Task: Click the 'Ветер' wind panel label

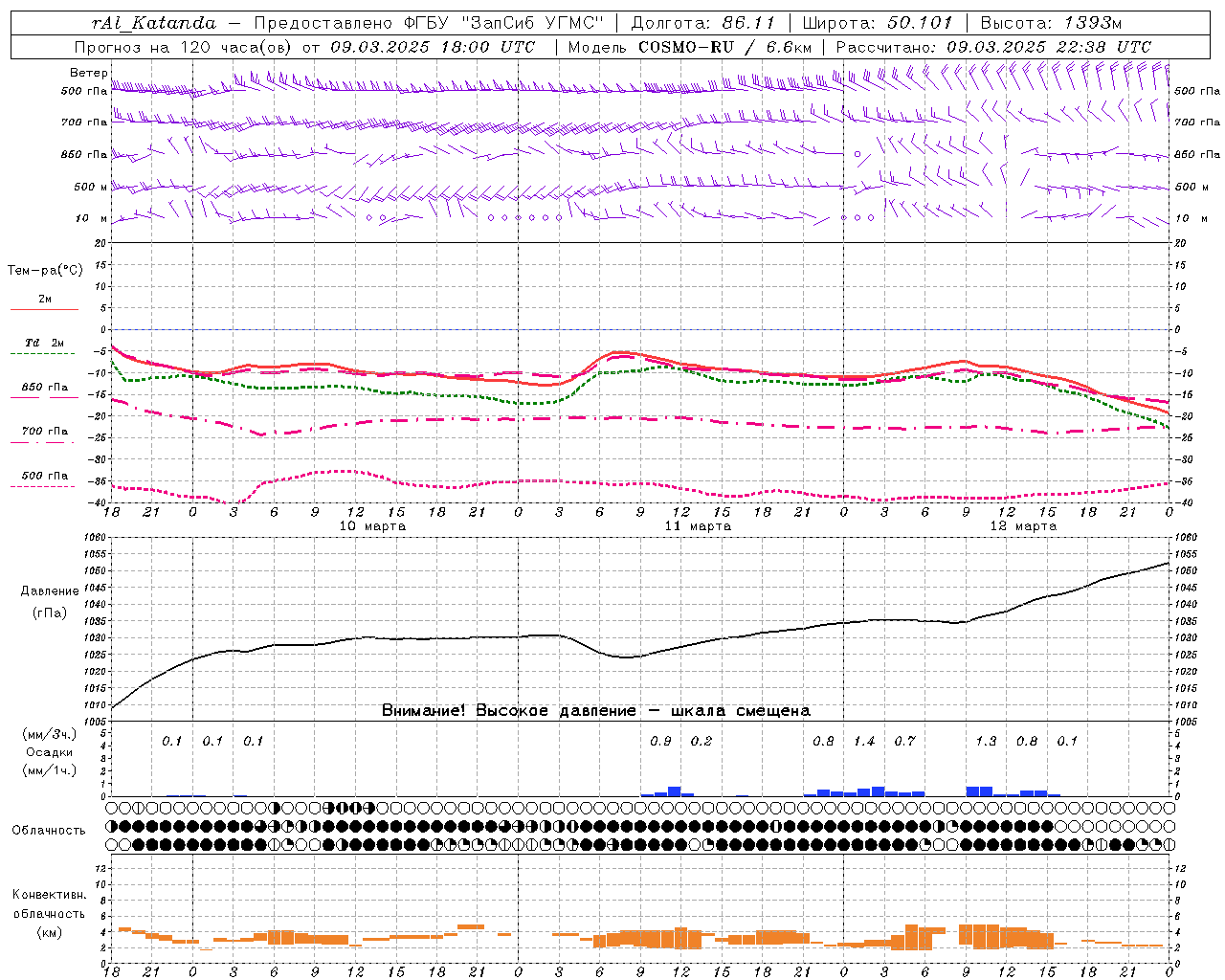Action: (88, 73)
